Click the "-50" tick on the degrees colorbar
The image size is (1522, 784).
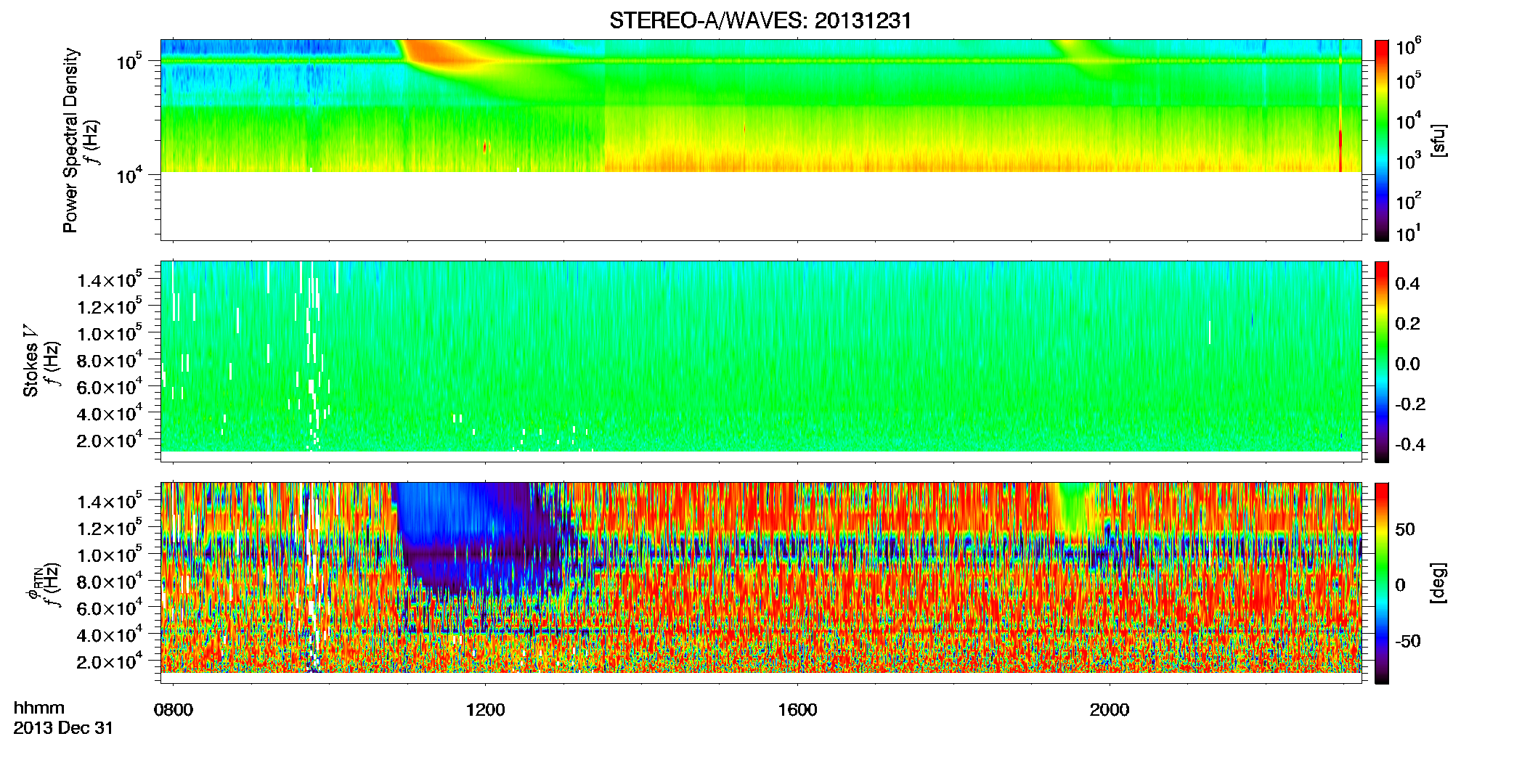pyautogui.click(x=1409, y=641)
